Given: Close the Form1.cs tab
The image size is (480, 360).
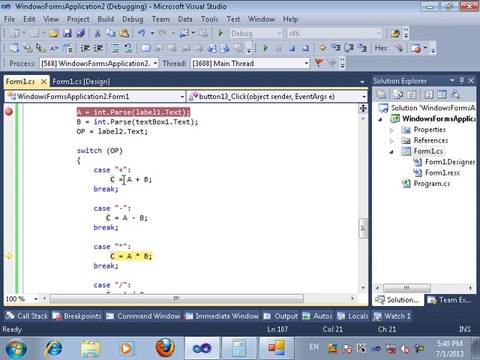Looking at the screenshot, I should 43,81.
